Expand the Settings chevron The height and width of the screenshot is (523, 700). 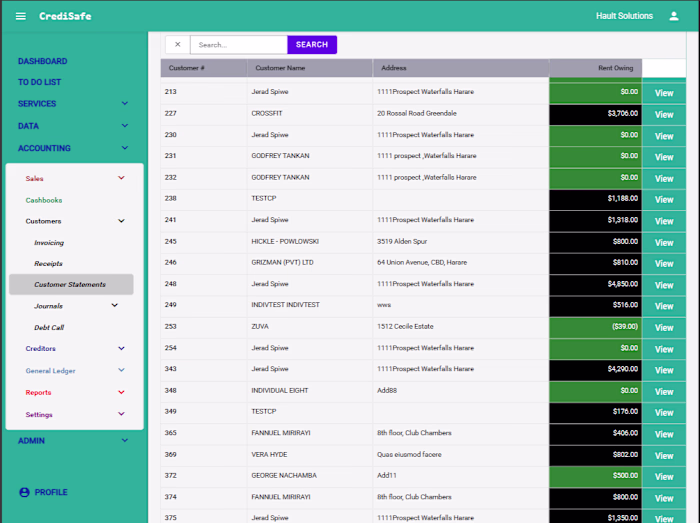click(x=121, y=414)
